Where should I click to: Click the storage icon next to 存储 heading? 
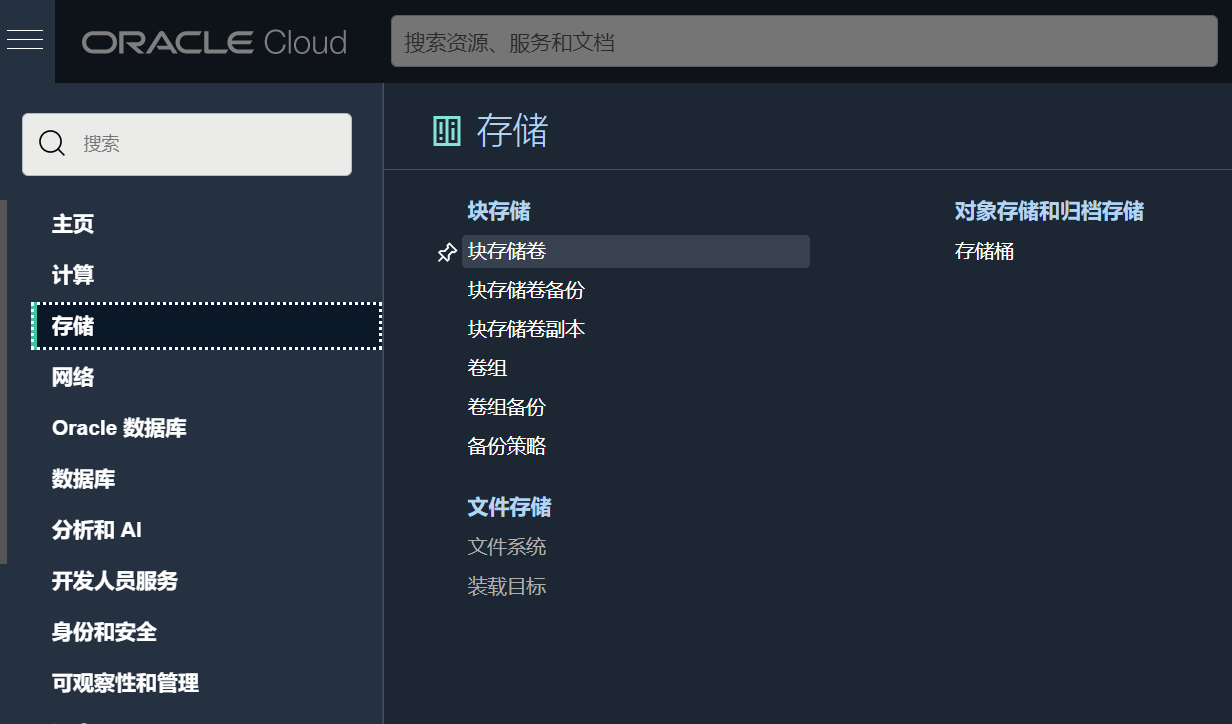click(x=446, y=131)
